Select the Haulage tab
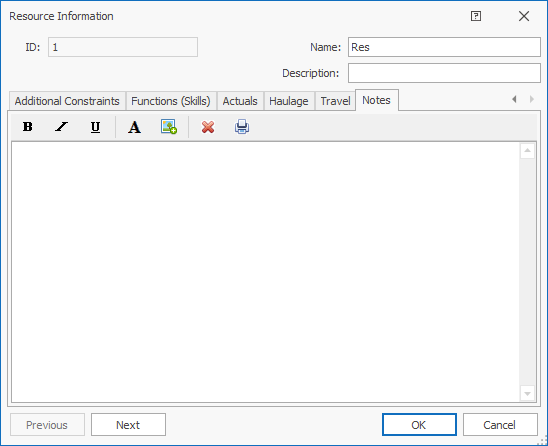This screenshot has height=446, width=548. click(289, 101)
